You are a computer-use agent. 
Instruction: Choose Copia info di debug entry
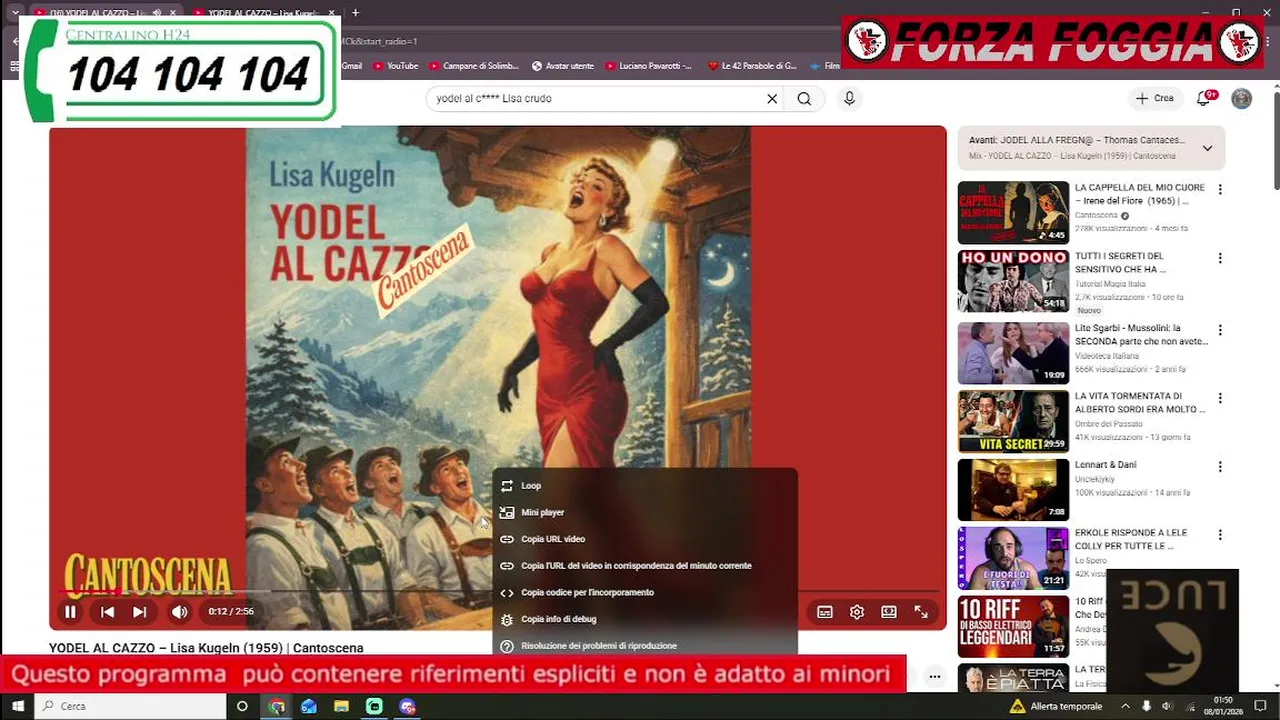(645, 619)
